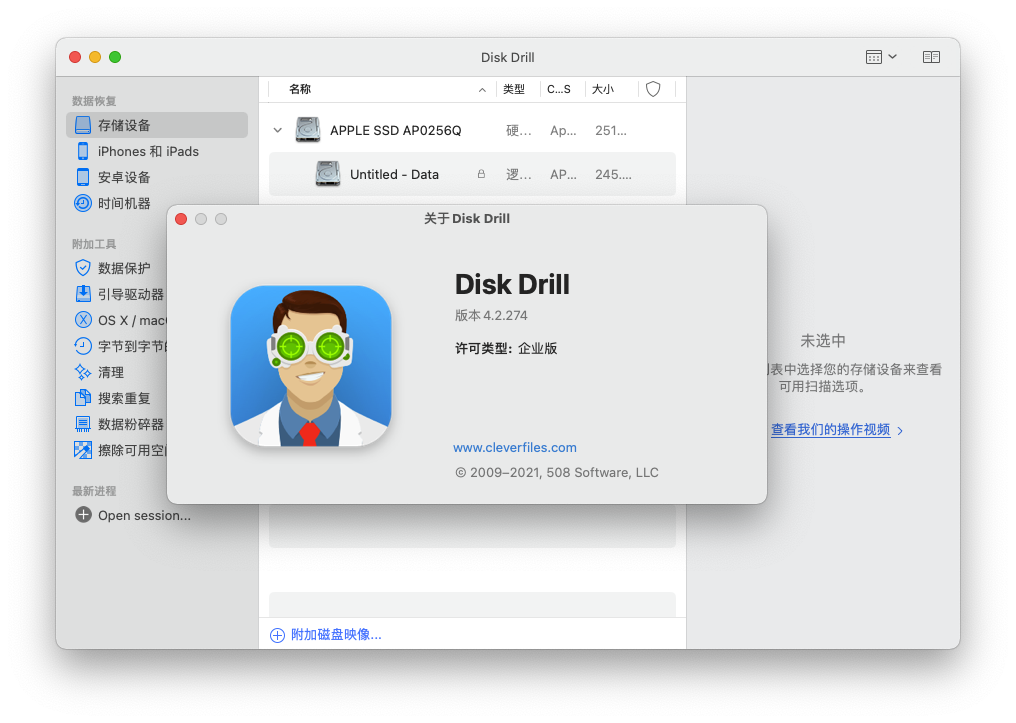Click the 大小 column header
Image resolution: width=1016 pixels, height=723 pixels.
click(x=603, y=89)
